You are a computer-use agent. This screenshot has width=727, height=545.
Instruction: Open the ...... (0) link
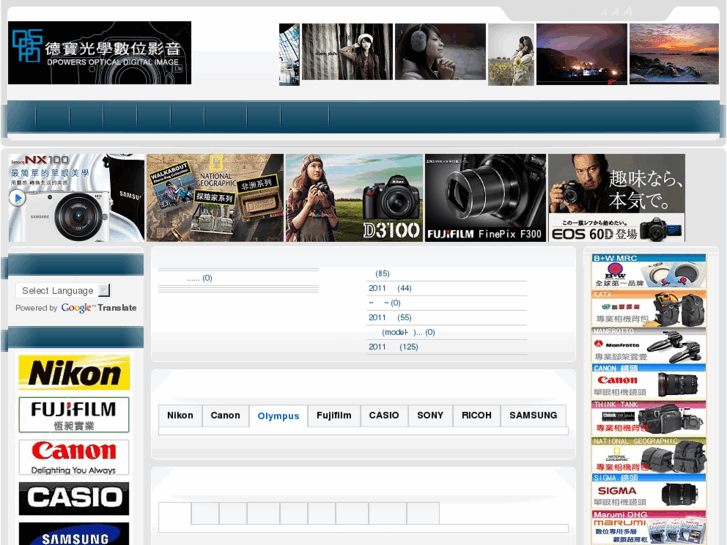click(199, 278)
